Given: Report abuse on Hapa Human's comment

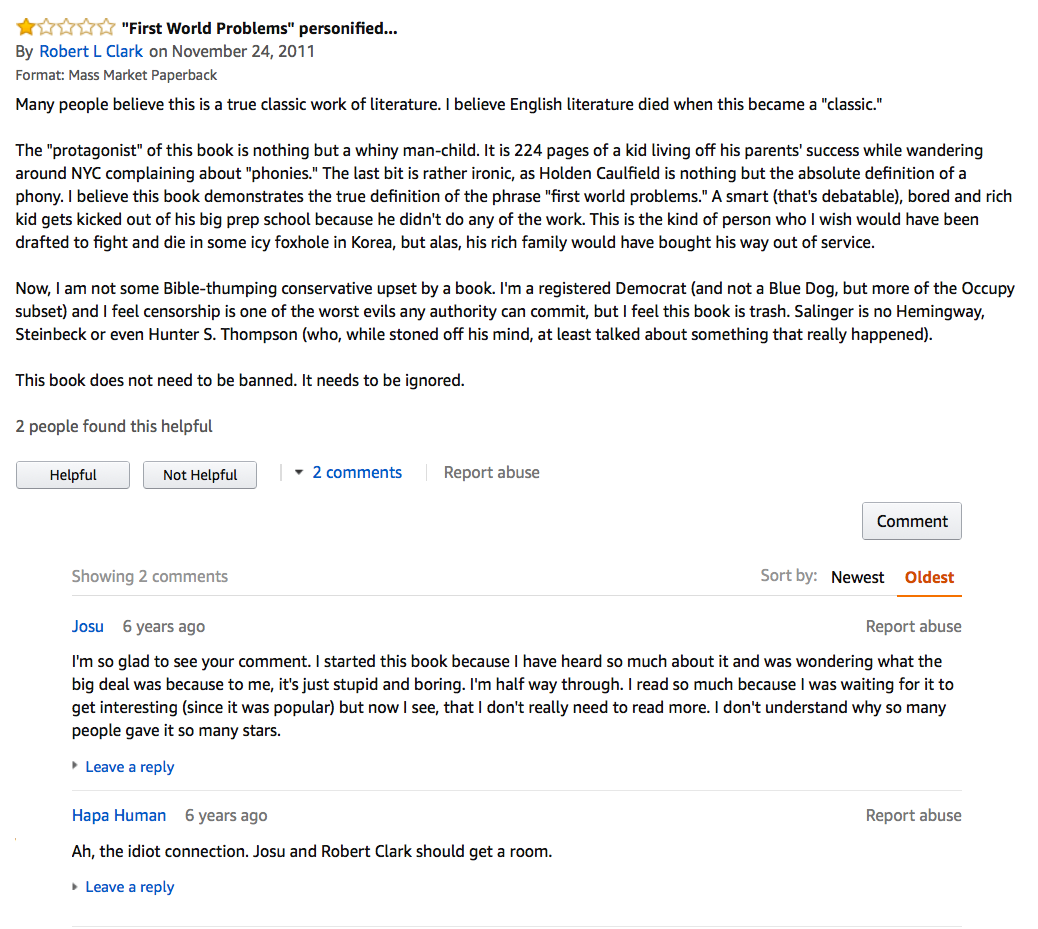Looking at the screenshot, I should 913,815.
